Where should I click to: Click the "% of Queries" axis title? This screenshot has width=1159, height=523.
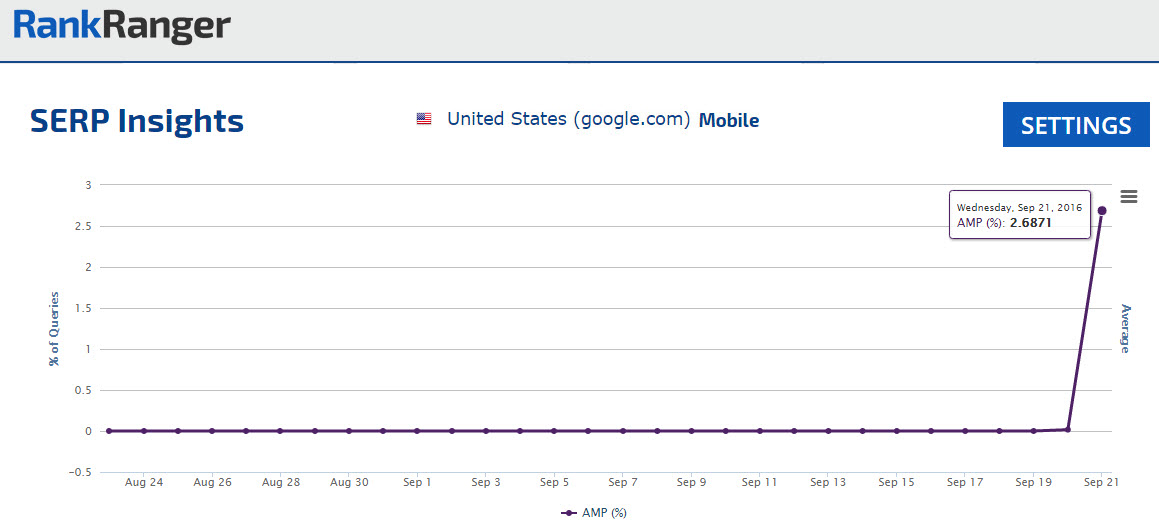(x=54, y=329)
